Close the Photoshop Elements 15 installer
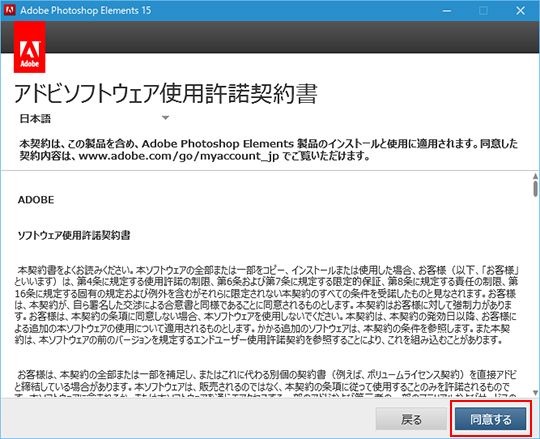The width and height of the screenshot is (540, 439). click(x=520, y=11)
